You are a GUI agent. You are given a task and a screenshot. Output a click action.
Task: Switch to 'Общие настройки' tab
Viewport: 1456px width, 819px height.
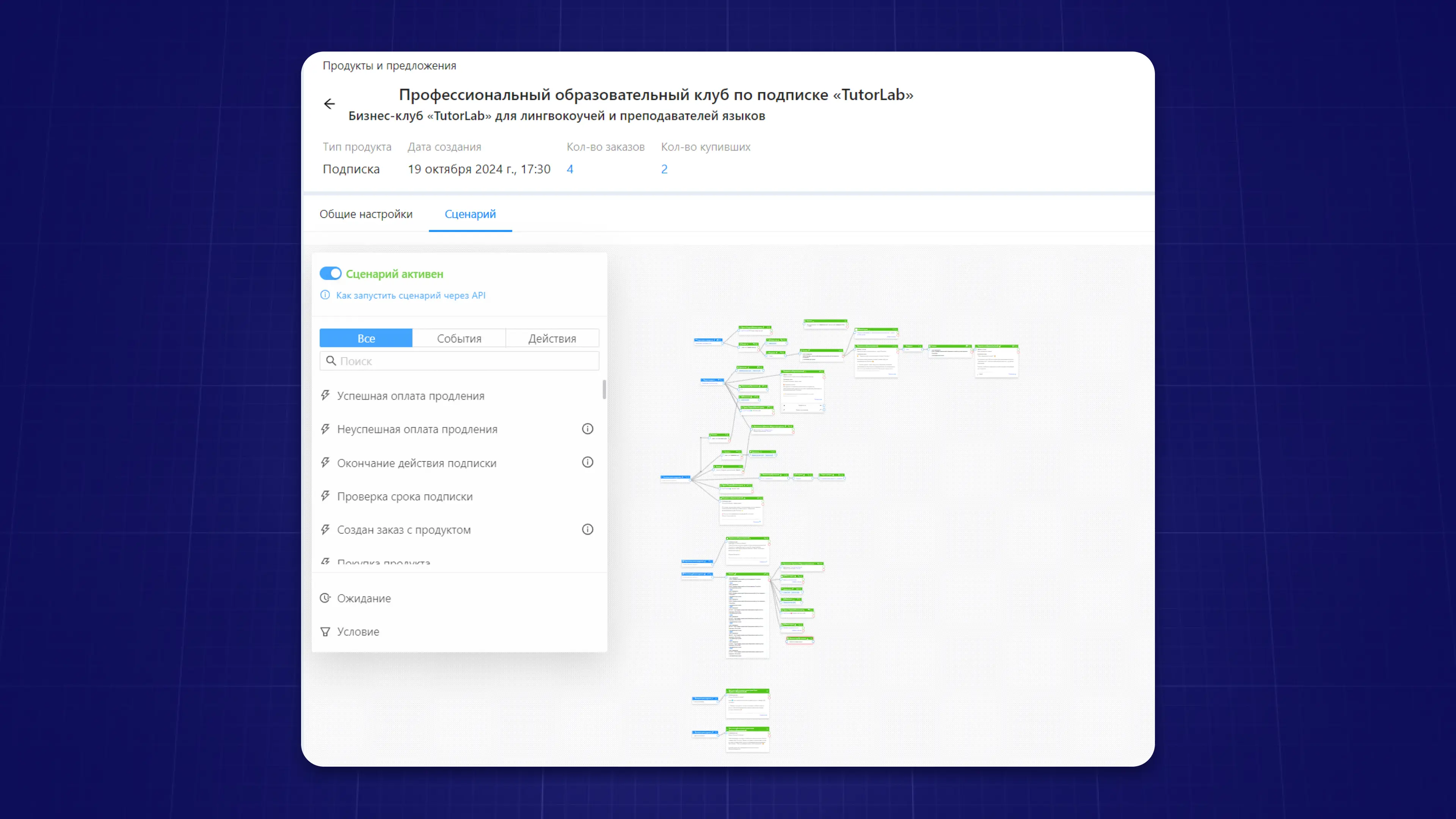click(366, 214)
